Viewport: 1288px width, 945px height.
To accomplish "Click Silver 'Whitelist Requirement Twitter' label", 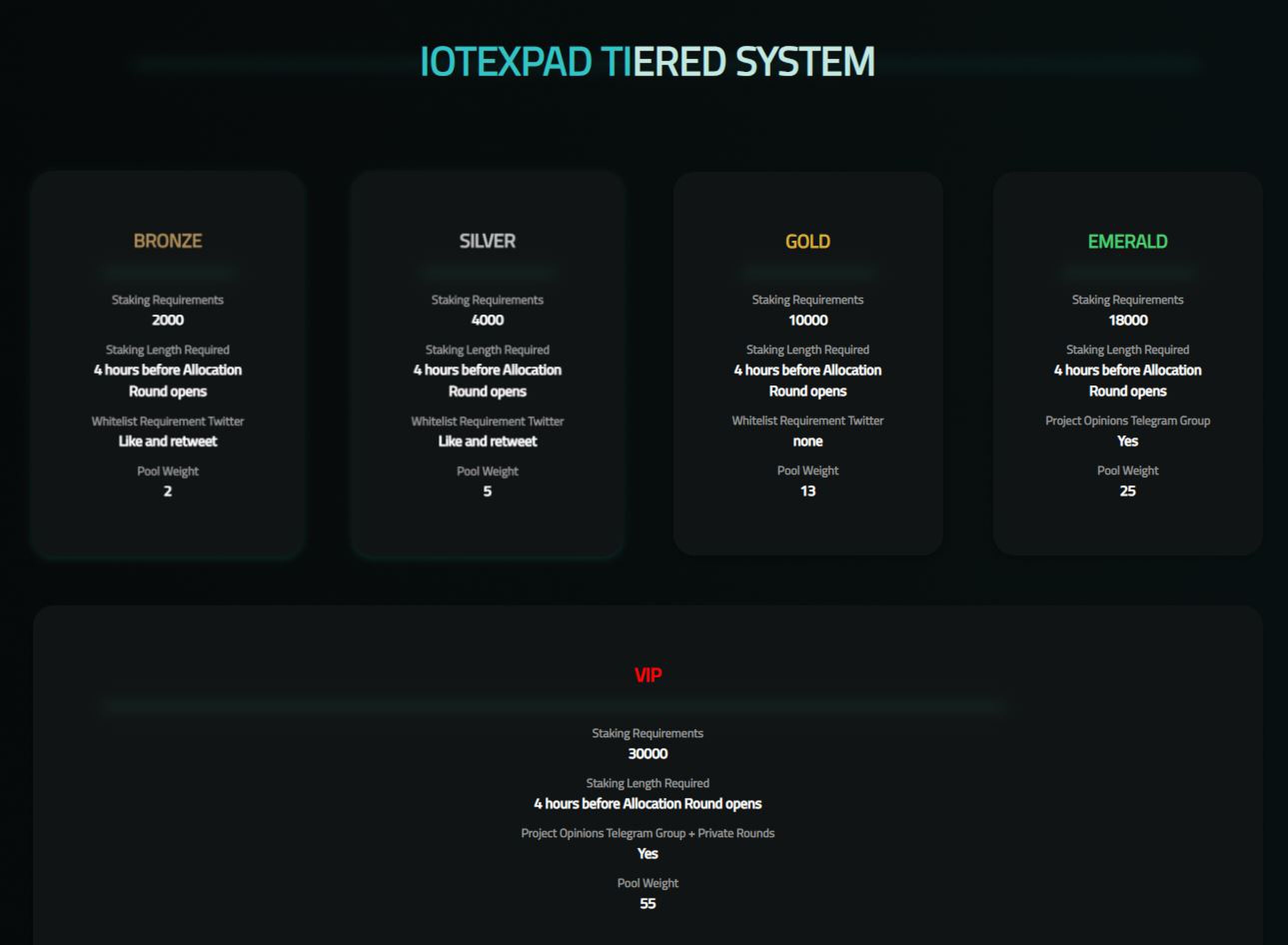I will click(x=488, y=421).
